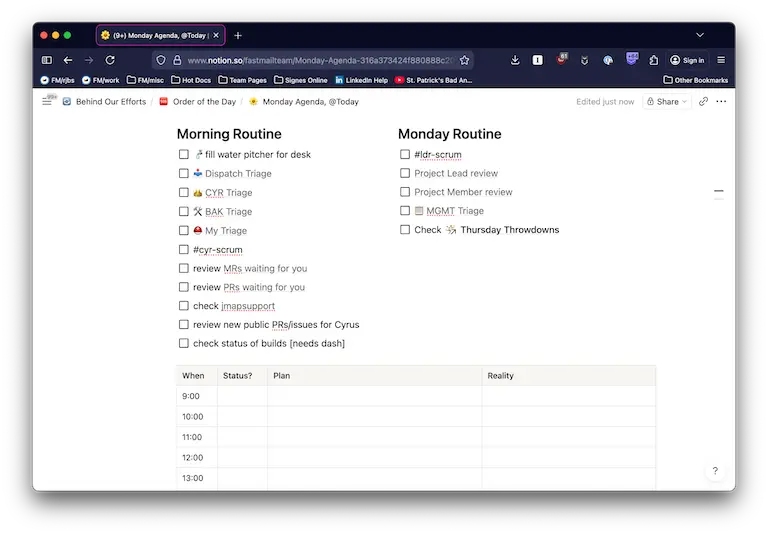This screenshot has width=768, height=534.
Task: Mark 'Project Lead review' as done
Action: click(405, 174)
